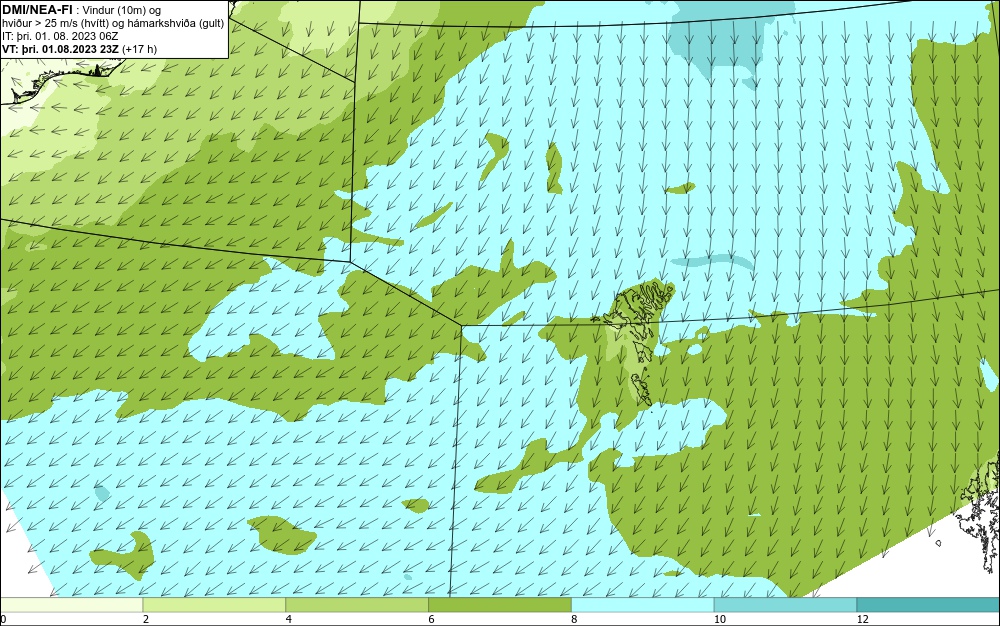The width and height of the screenshot is (1000, 626).
Task: Click the legend scale label 2
Action: 146,619
